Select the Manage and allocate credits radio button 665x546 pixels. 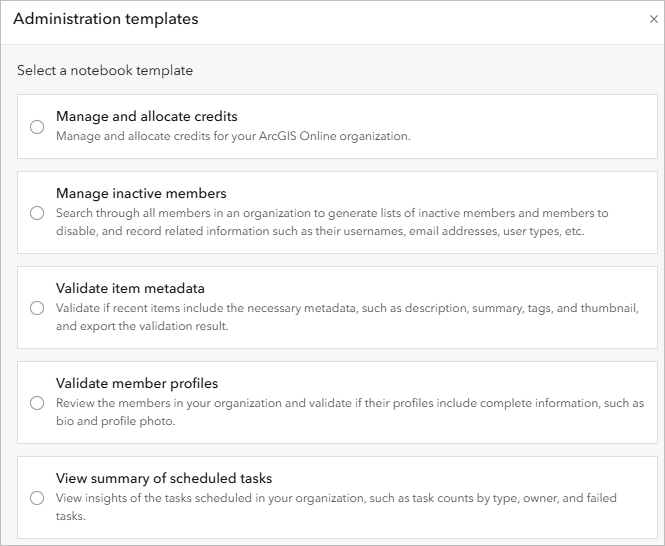(x=37, y=127)
